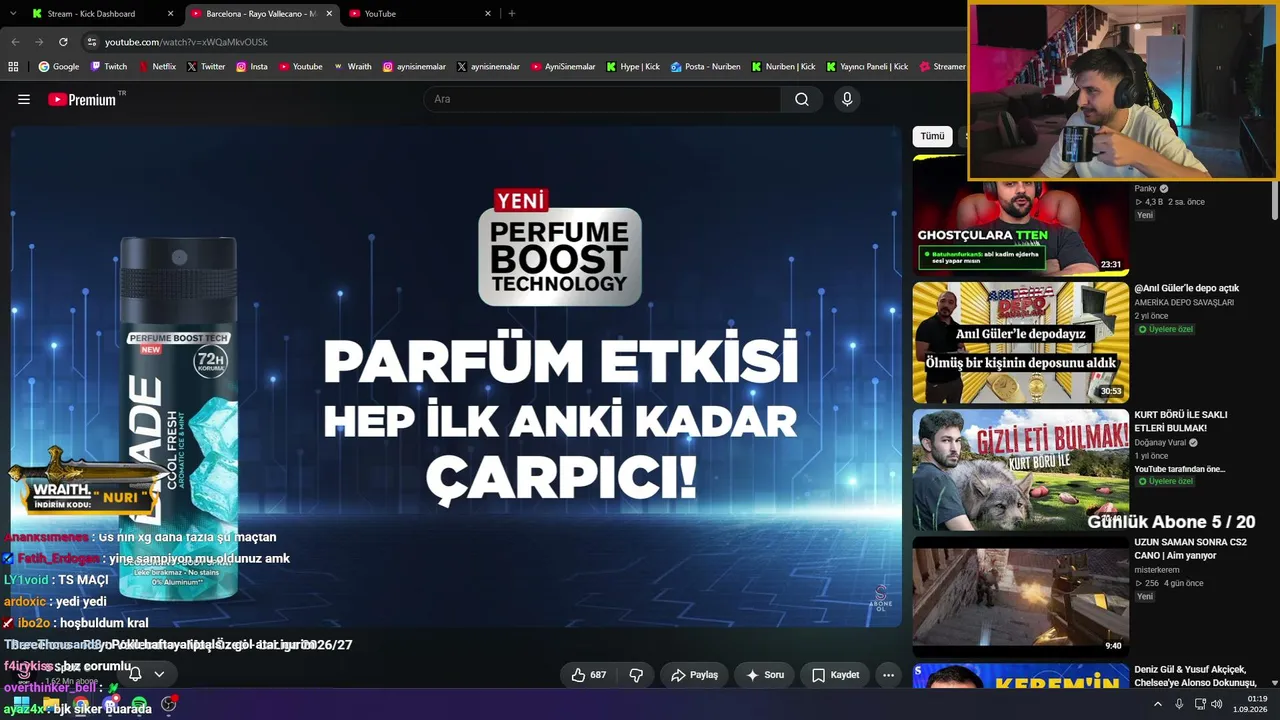Open the Insta bookmark
This screenshot has width=1280, height=720.
tap(252, 67)
